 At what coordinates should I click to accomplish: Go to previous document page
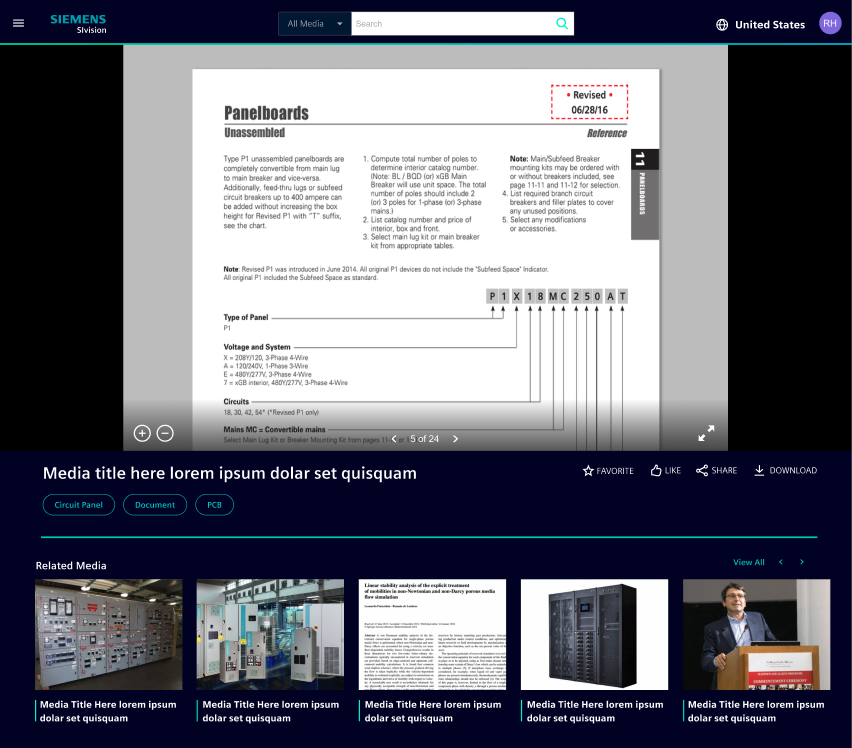point(394,439)
